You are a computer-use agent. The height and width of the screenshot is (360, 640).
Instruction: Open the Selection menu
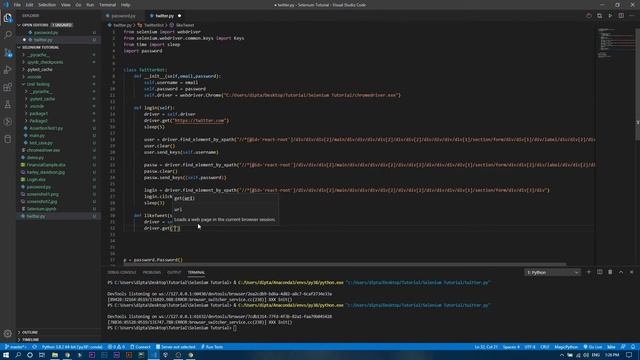[x=47, y=5]
